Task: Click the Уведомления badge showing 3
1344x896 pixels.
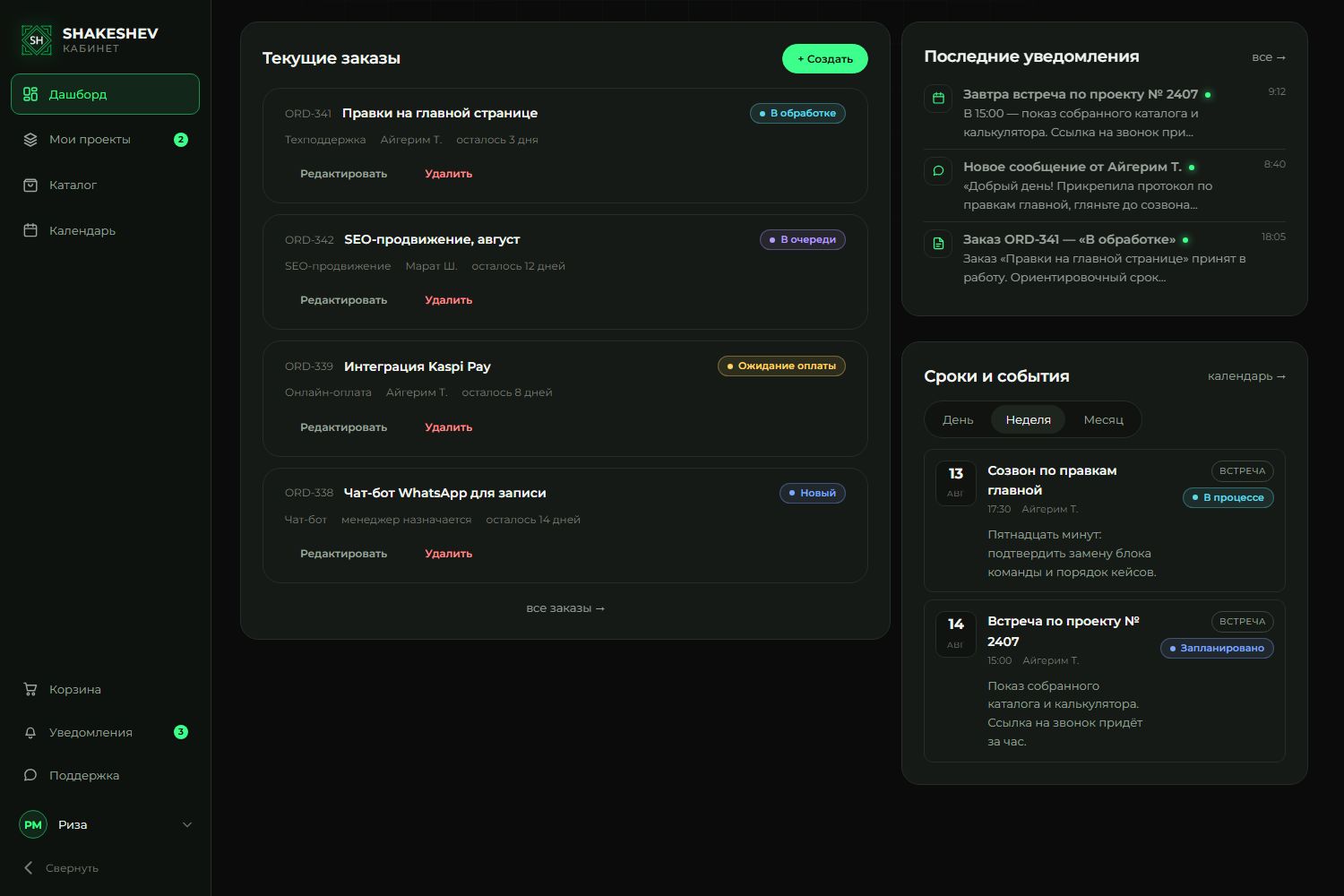Action: pyautogui.click(x=181, y=732)
